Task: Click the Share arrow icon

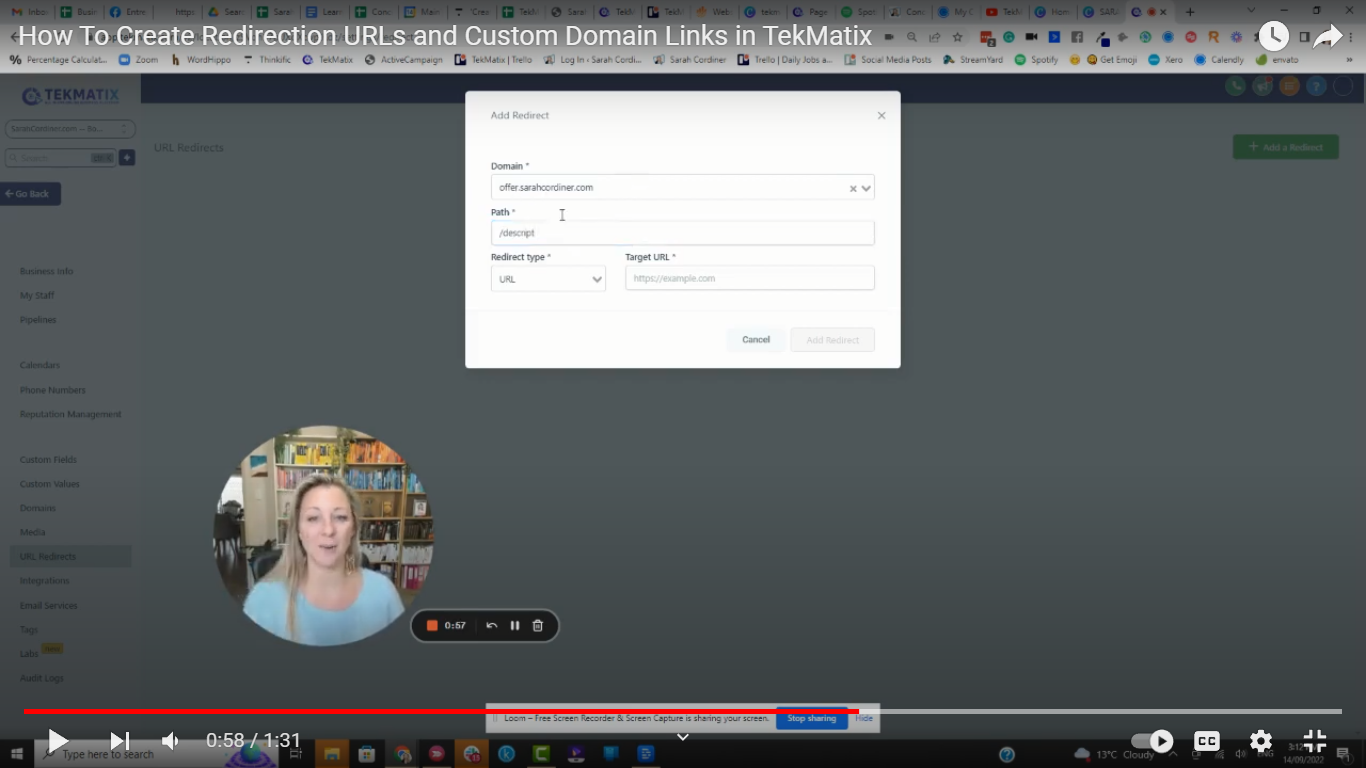Action: point(1327,37)
